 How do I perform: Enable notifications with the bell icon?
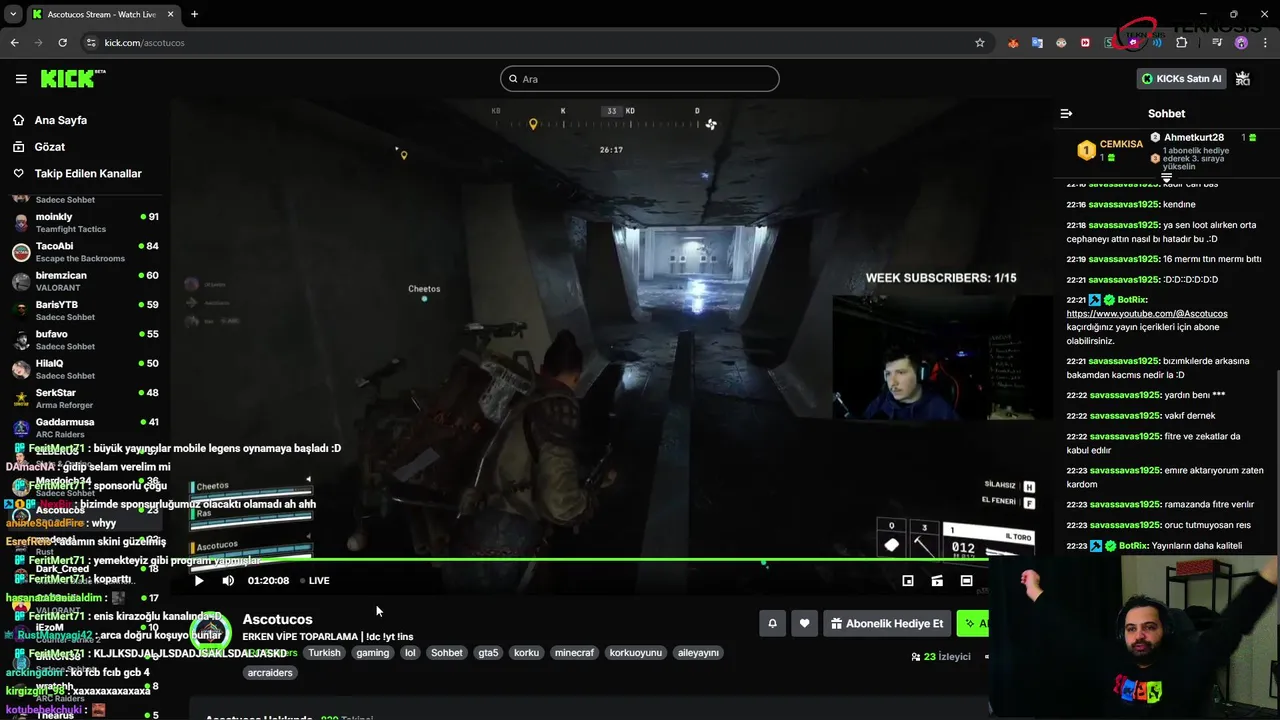pyautogui.click(x=772, y=624)
